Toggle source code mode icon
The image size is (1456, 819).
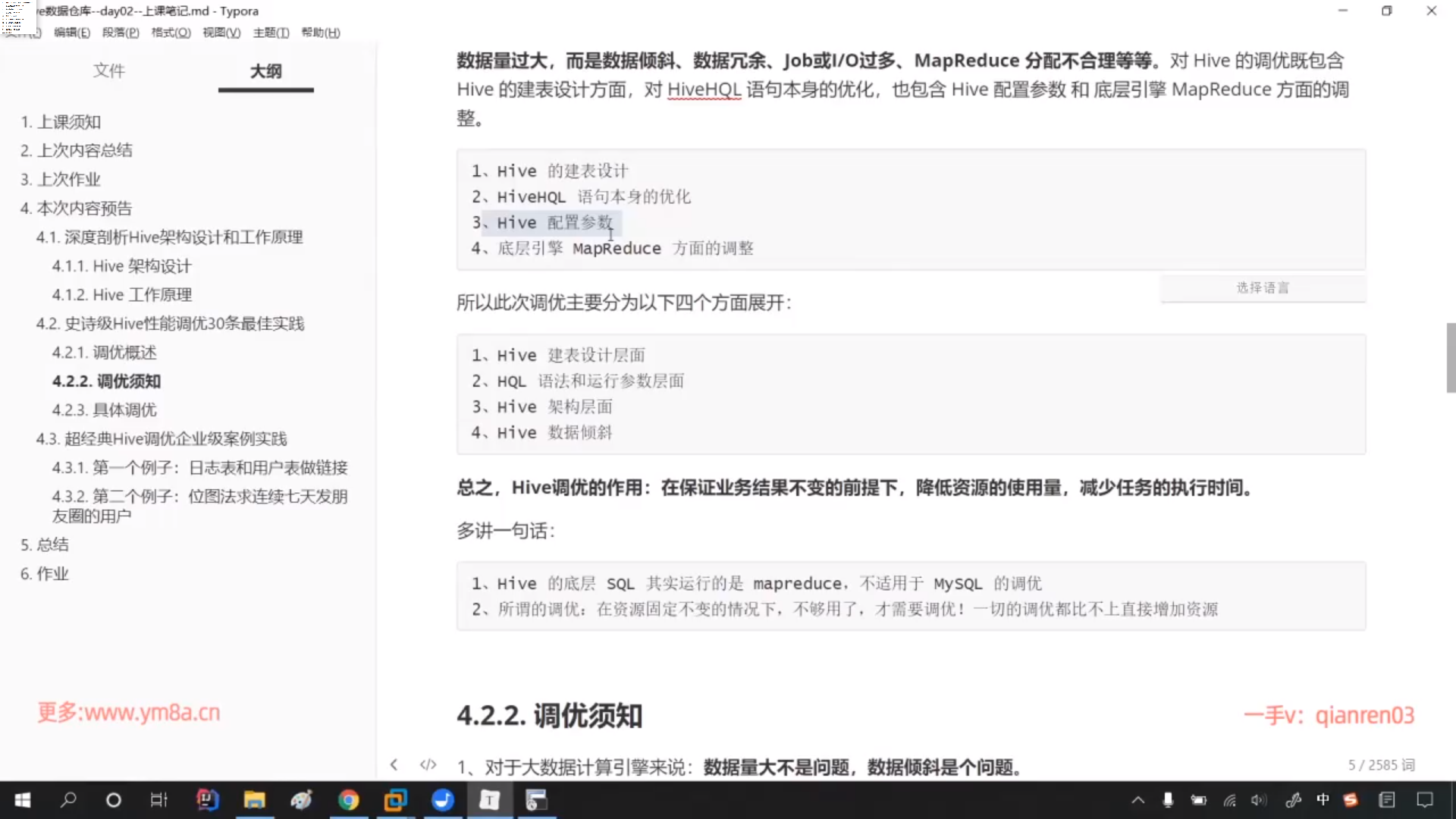(428, 764)
